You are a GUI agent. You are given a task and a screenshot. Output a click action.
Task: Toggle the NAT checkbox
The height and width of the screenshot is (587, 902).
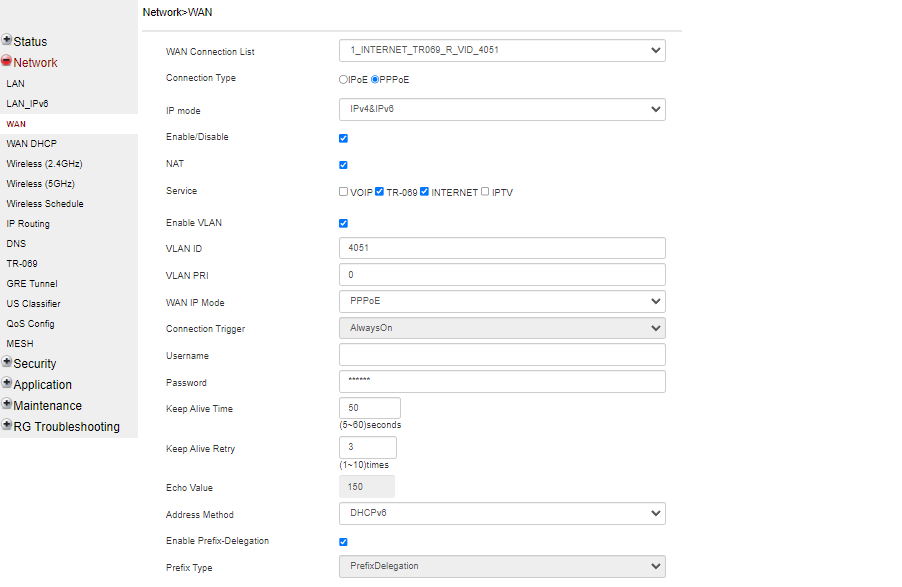pos(344,165)
